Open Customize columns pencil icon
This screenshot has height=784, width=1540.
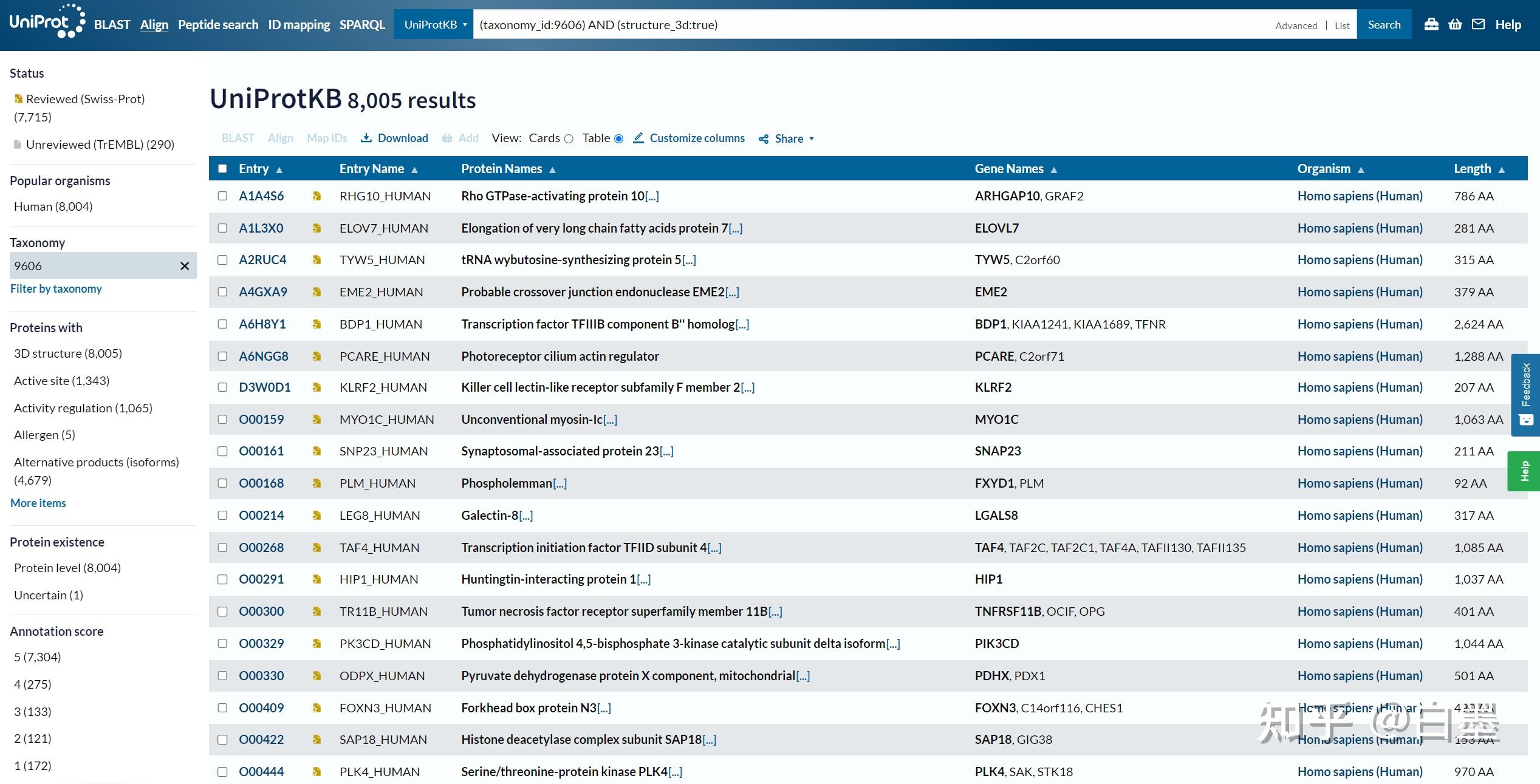[x=638, y=138]
